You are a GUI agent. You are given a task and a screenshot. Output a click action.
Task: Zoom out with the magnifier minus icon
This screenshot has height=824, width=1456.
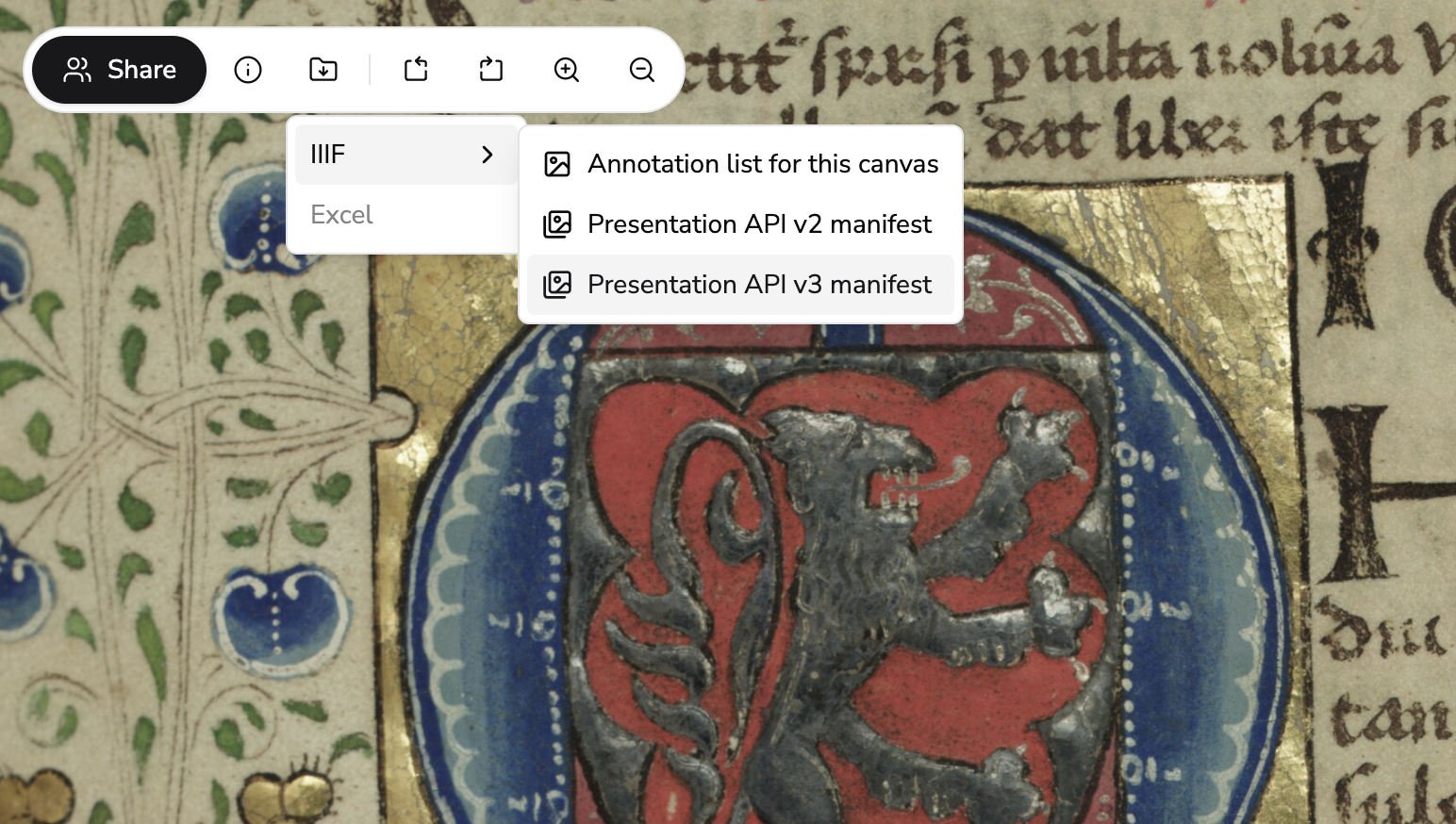[642, 70]
